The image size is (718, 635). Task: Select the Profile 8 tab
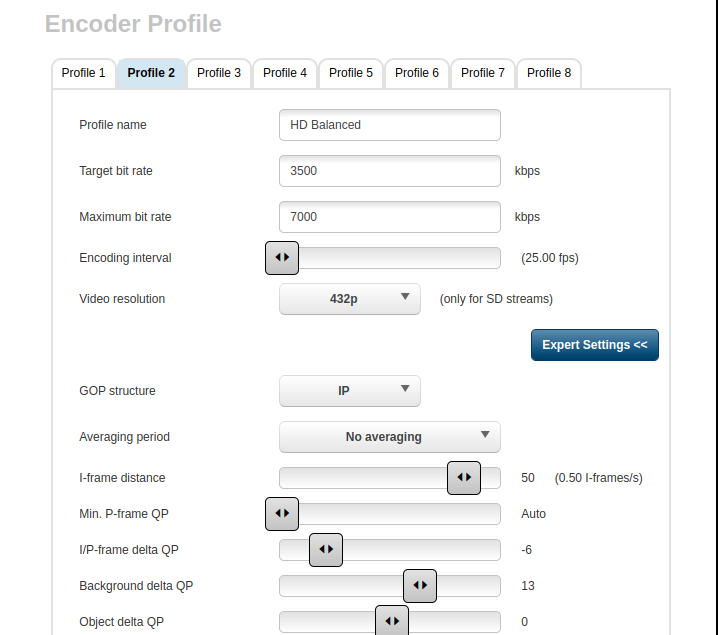(x=549, y=73)
